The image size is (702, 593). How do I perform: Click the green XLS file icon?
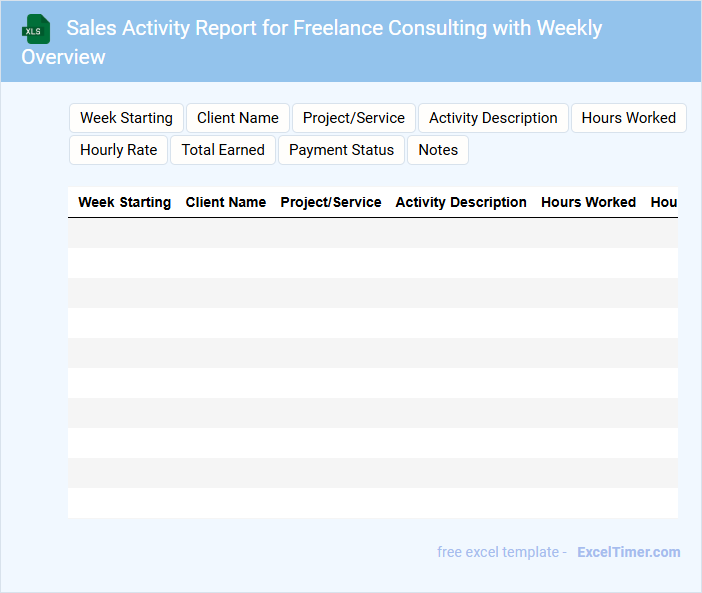[x=36, y=29]
